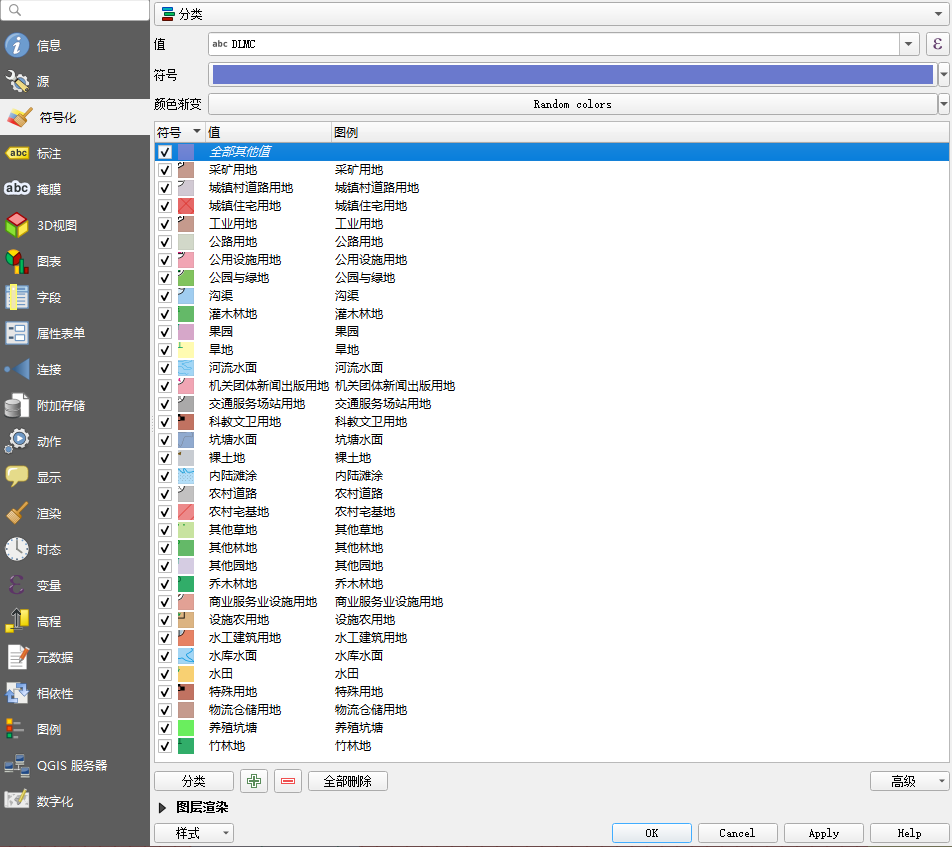Image resolution: width=952 pixels, height=847 pixels.
Task: Click the 分类 (Classify) button
Action: [x=194, y=781]
